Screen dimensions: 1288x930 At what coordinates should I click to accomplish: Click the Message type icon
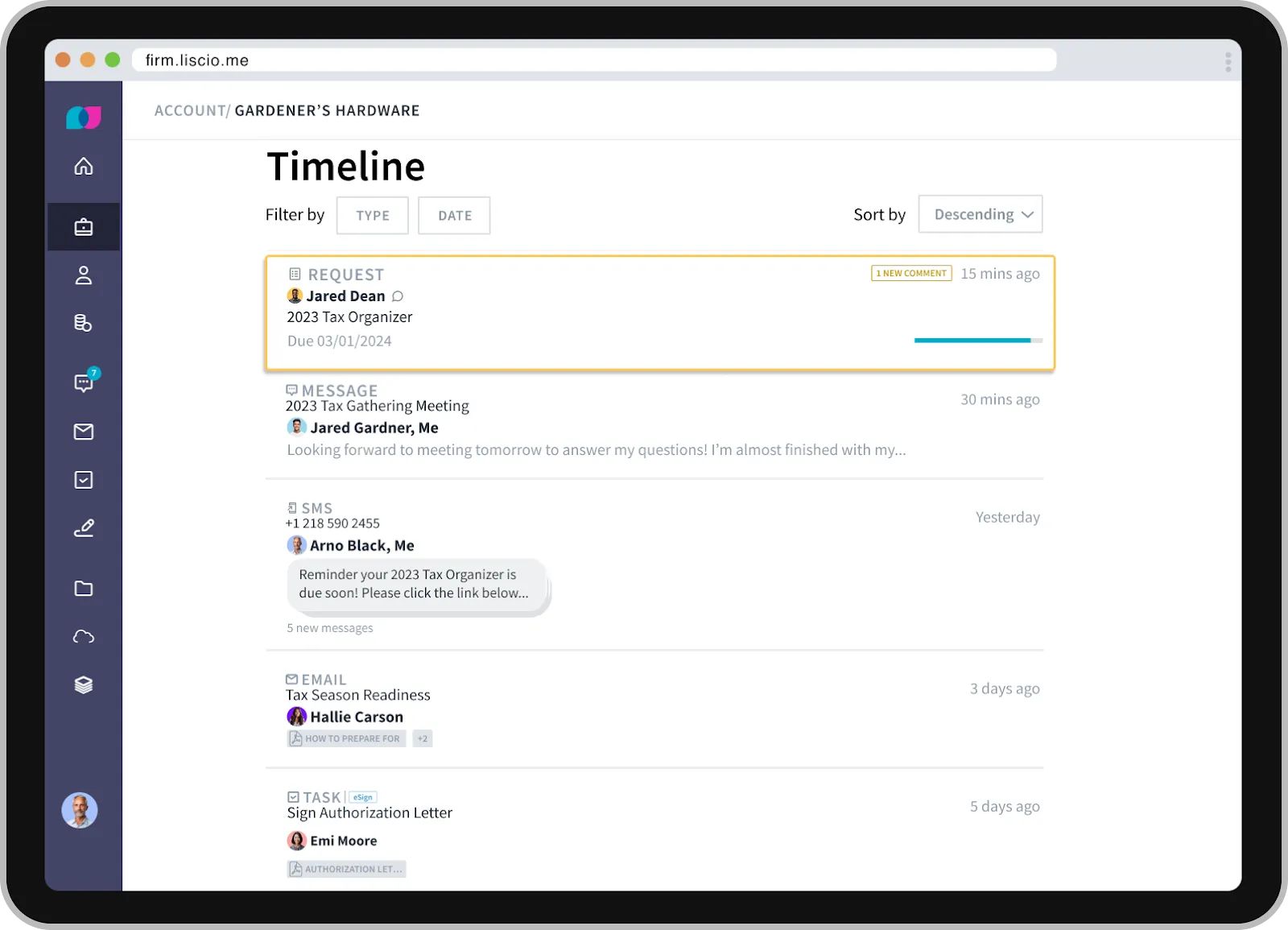pos(291,390)
